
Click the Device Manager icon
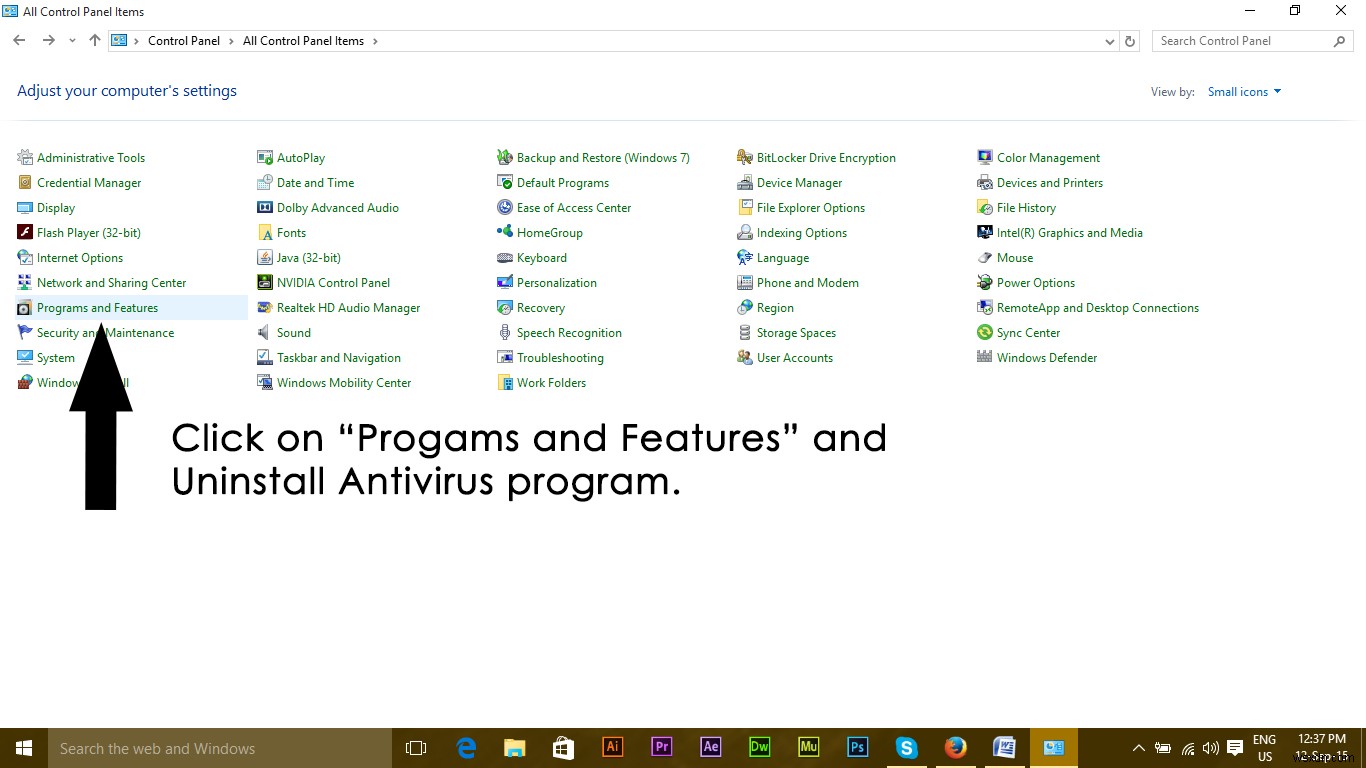[745, 182]
